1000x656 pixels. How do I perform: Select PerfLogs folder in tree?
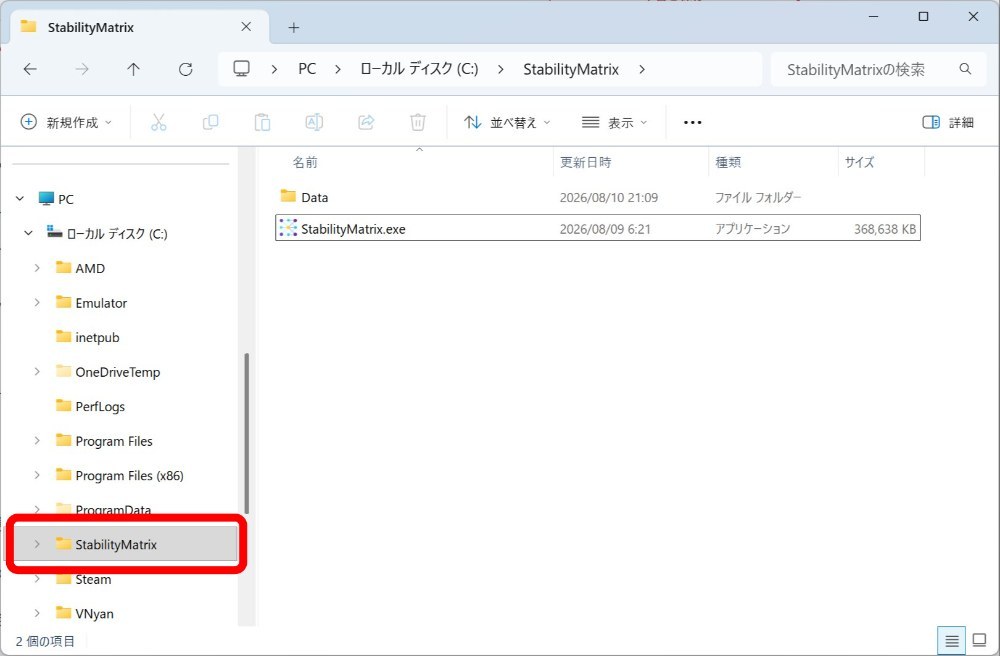click(100, 406)
